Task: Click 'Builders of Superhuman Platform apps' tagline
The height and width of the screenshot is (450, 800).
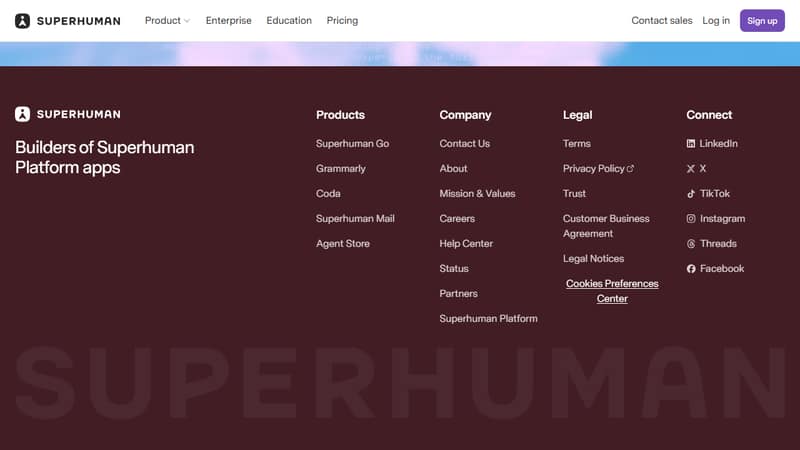Action: pos(105,158)
